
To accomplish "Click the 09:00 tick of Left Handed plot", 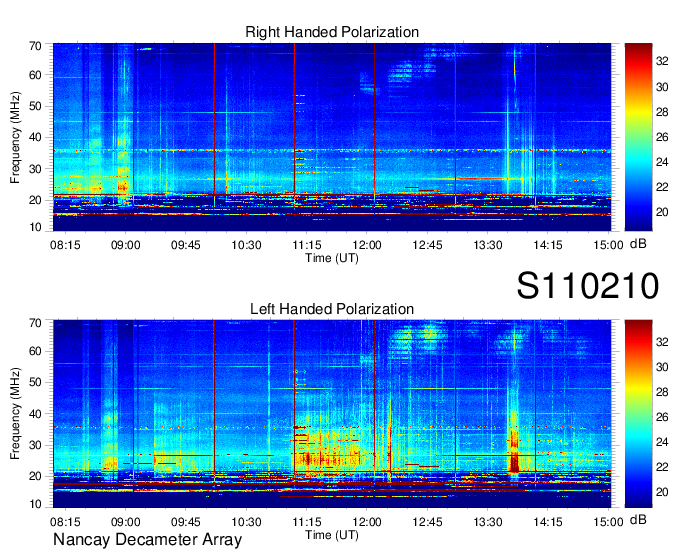I will point(125,522).
